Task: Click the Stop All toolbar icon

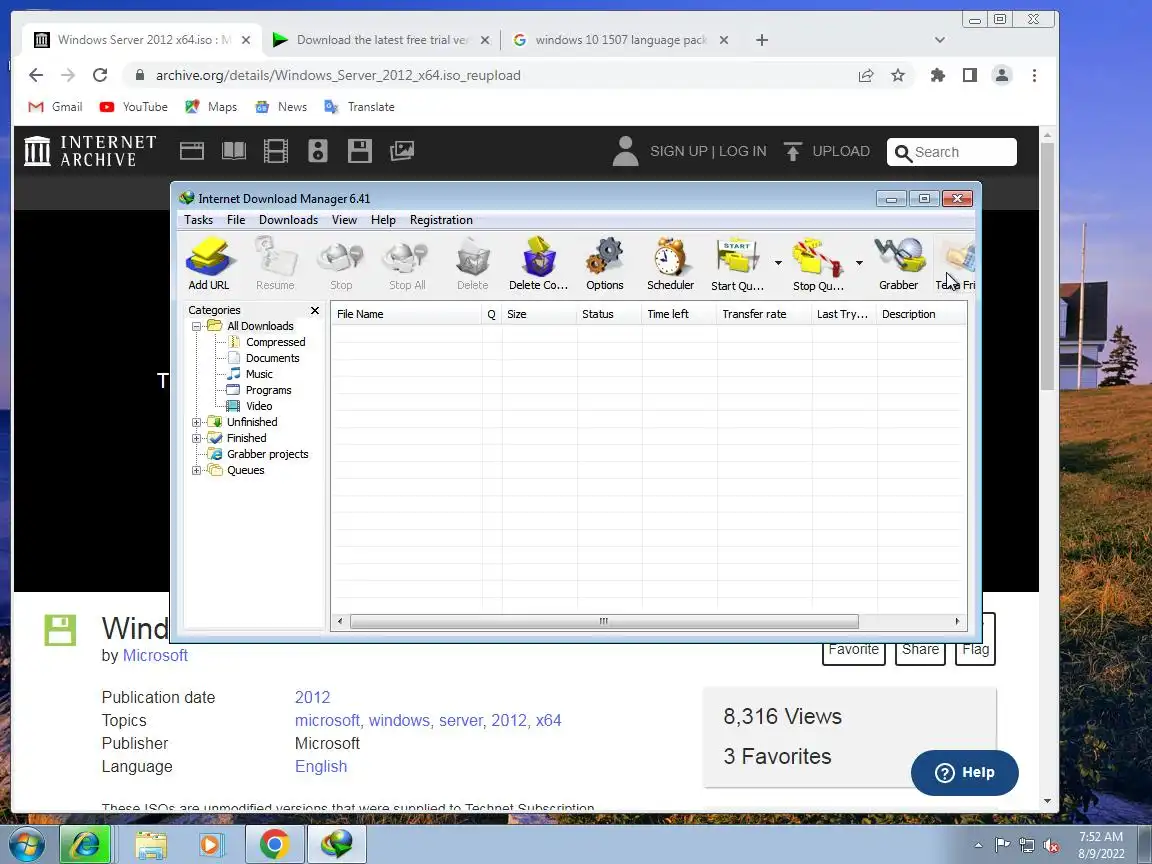Action: pos(407,263)
